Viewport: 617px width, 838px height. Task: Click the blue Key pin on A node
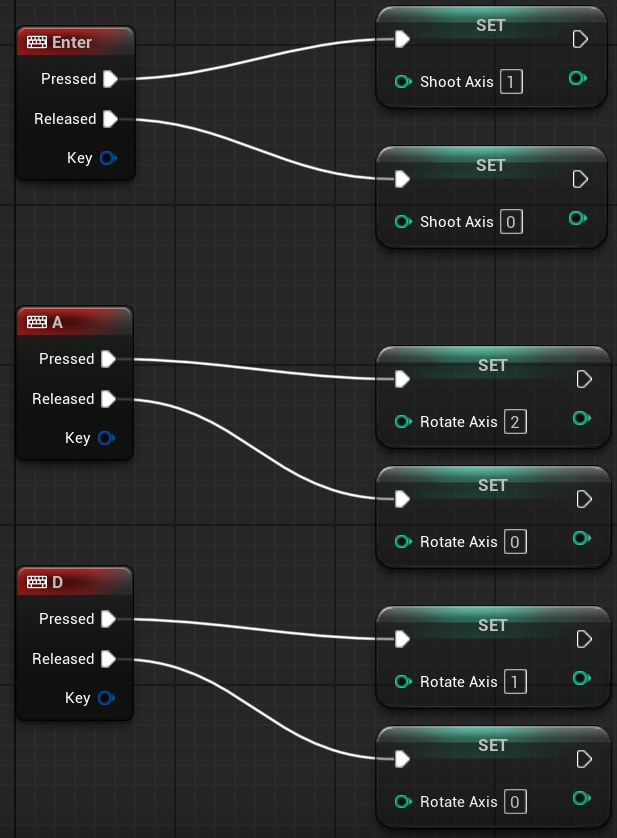pyautogui.click(x=106, y=438)
